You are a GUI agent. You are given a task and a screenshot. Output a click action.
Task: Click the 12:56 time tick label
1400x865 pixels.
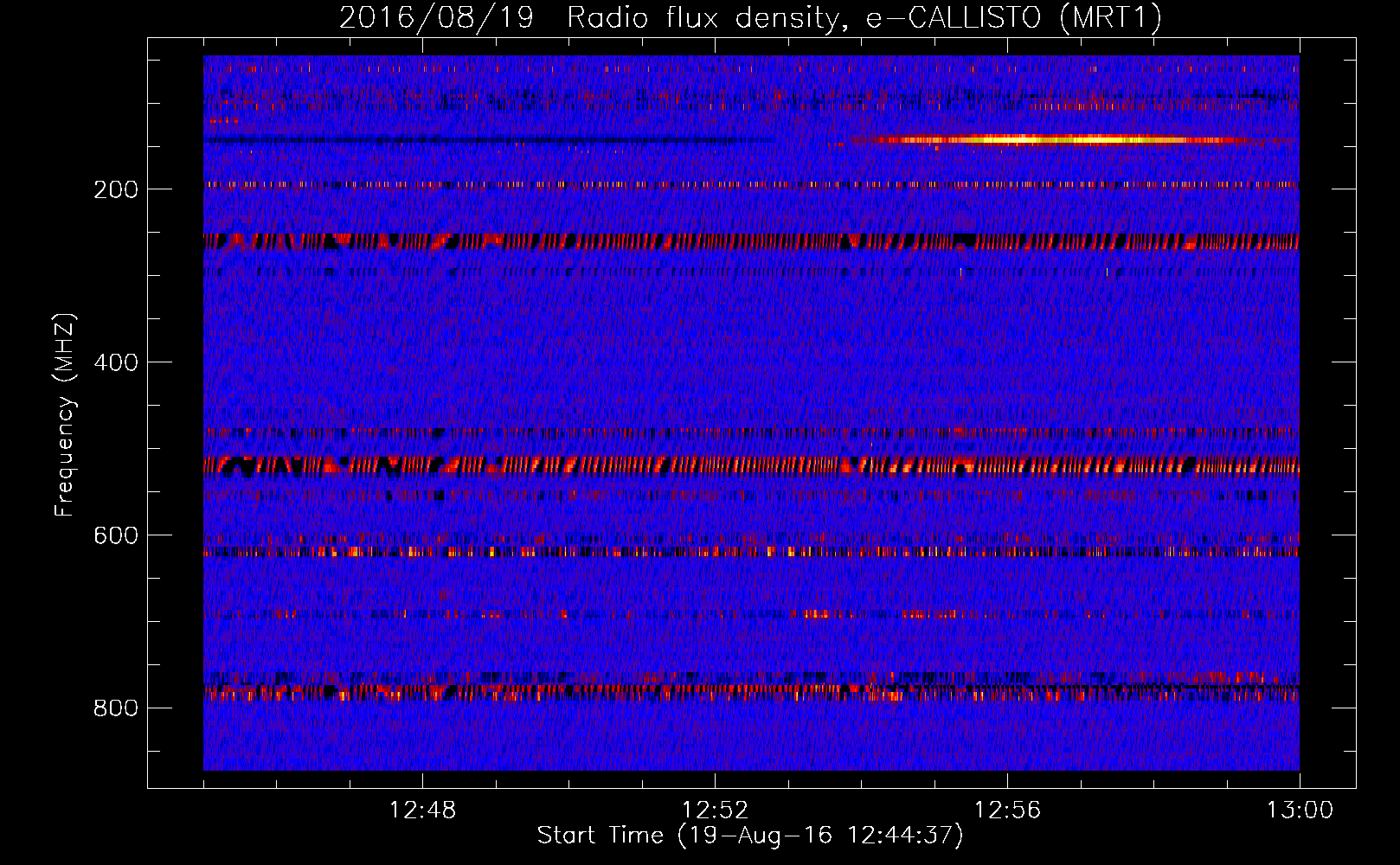coord(1007,811)
